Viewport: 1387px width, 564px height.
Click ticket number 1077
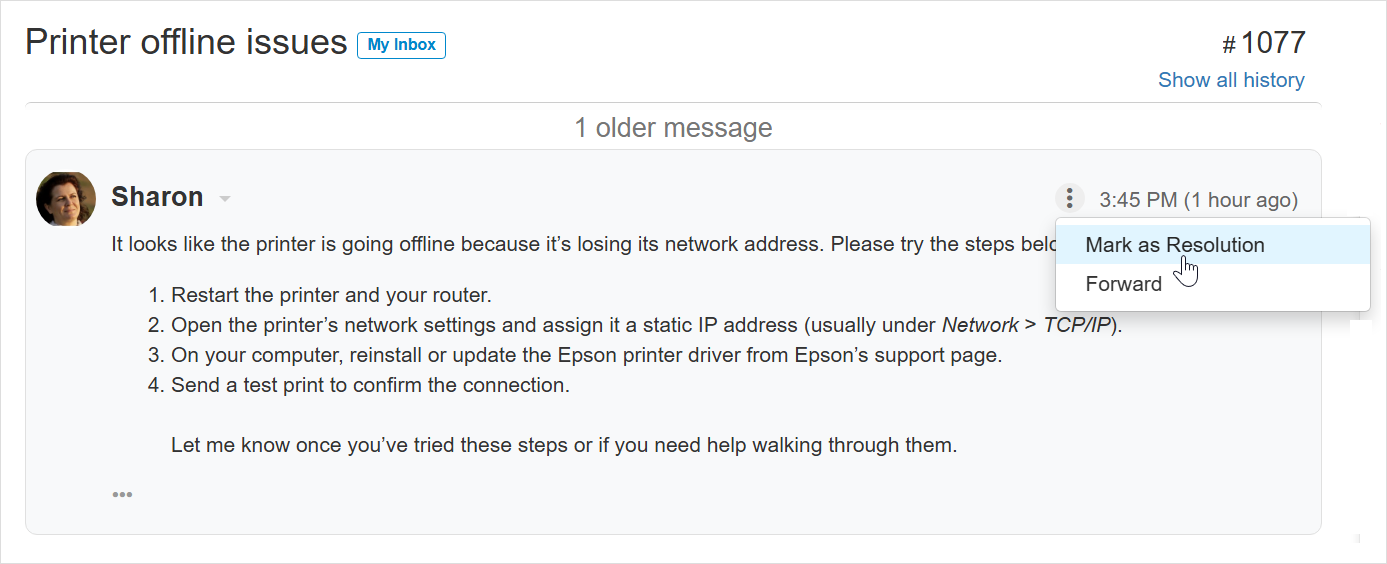coord(1273,43)
